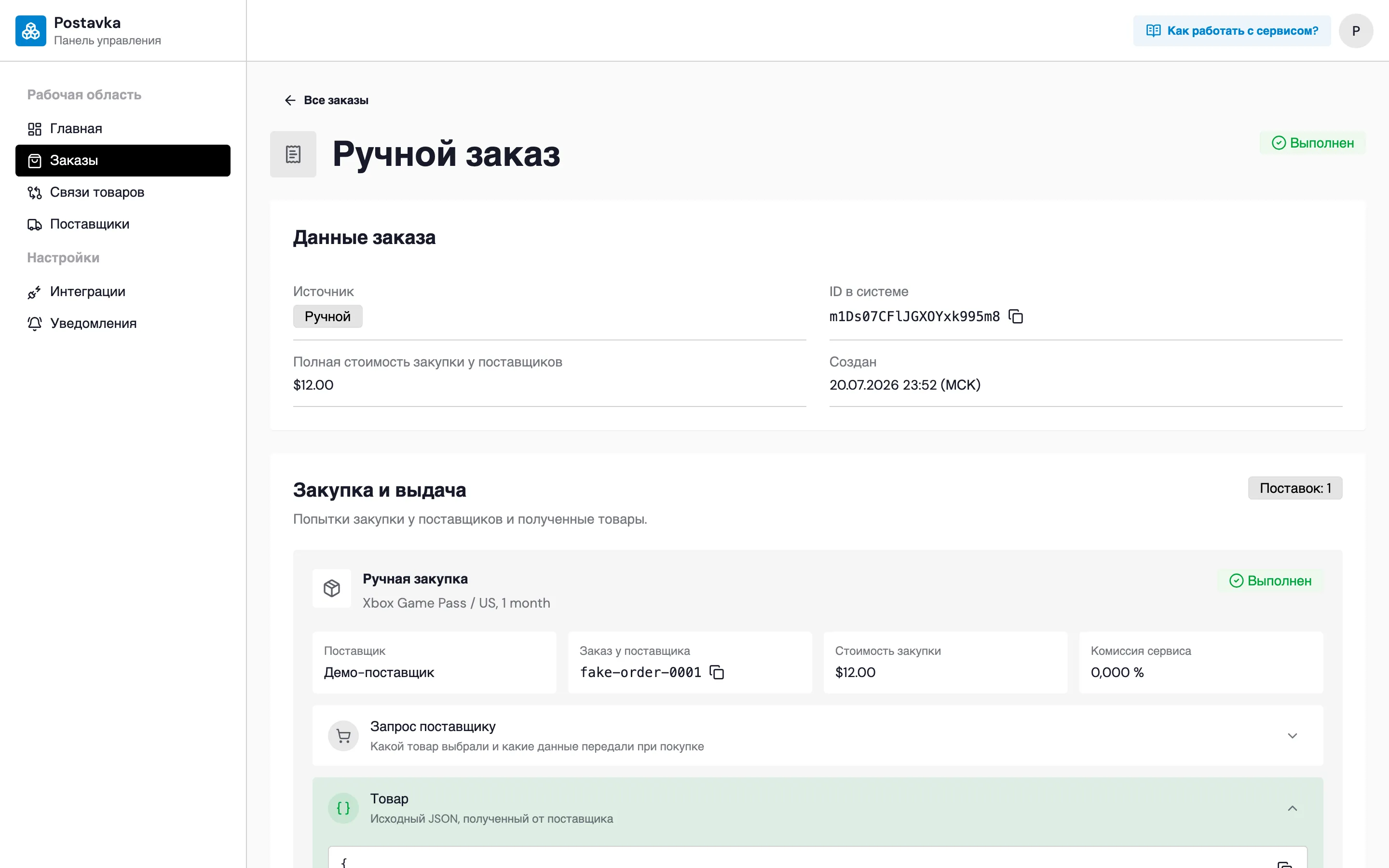Click the book icon in the help button
This screenshot has width=1389, height=868.
[x=1153, y=30]
